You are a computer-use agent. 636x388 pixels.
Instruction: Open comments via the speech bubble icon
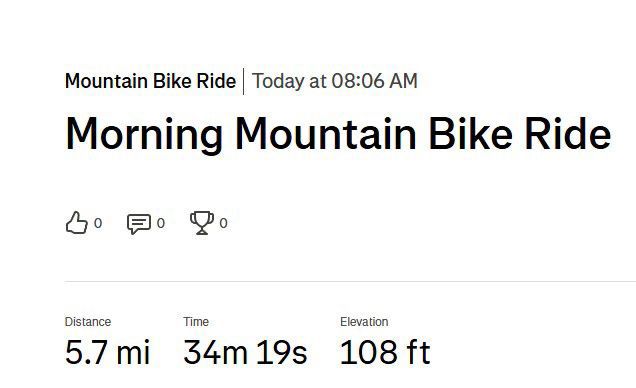click(139, 223)
